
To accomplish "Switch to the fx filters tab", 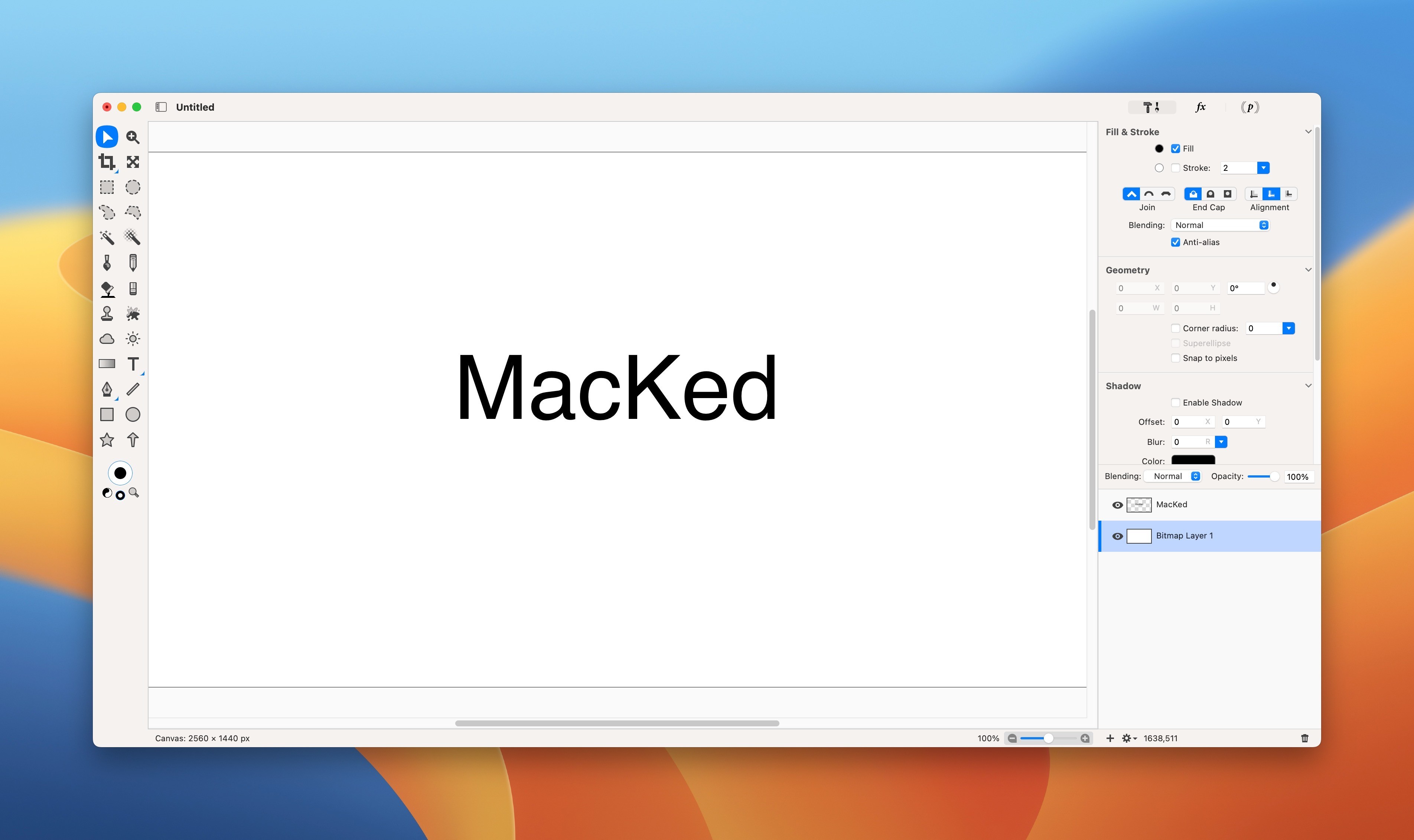I will tap(1200, 107).
